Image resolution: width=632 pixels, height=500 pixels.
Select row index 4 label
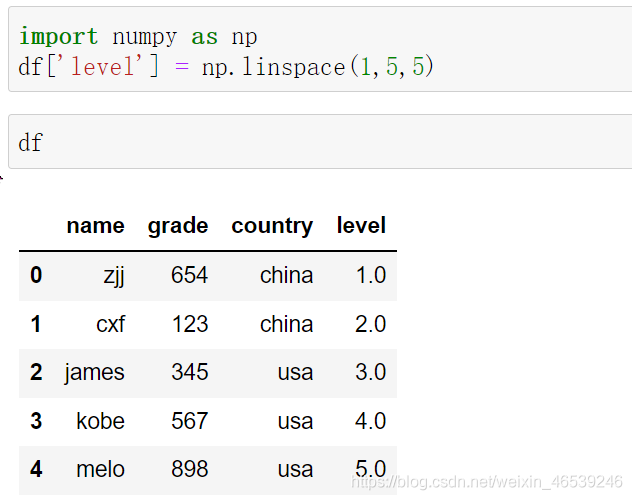pos(36,469)
